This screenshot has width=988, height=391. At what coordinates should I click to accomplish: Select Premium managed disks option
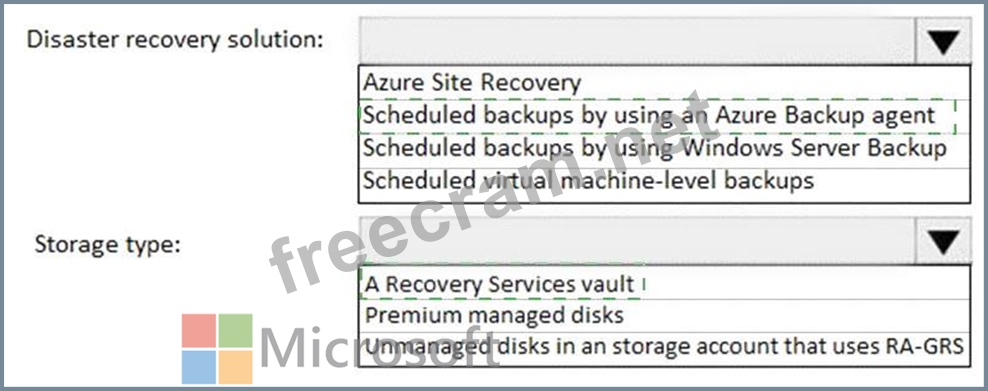664,315
